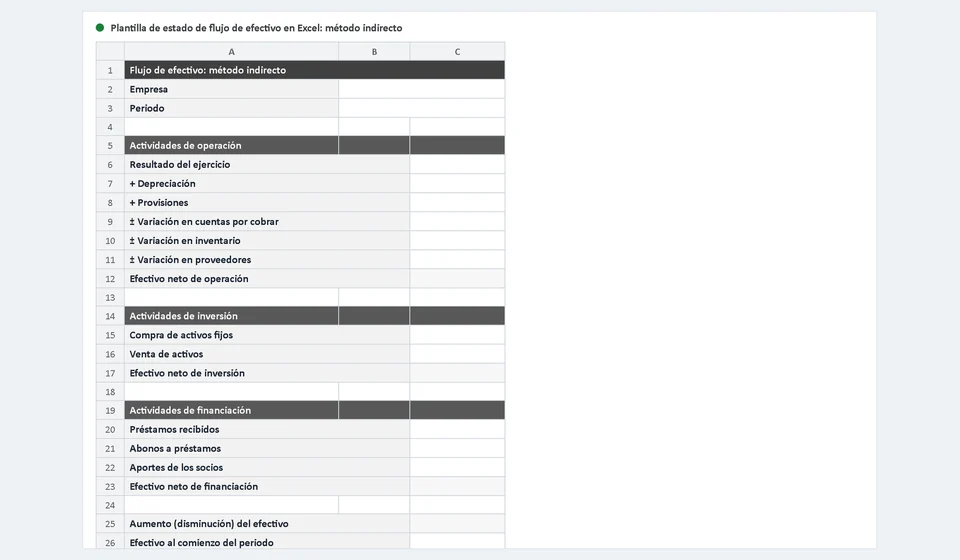Select the Actividades de operación header row
The width and height of the screenshot is (960, 560).
click(315, 146)
